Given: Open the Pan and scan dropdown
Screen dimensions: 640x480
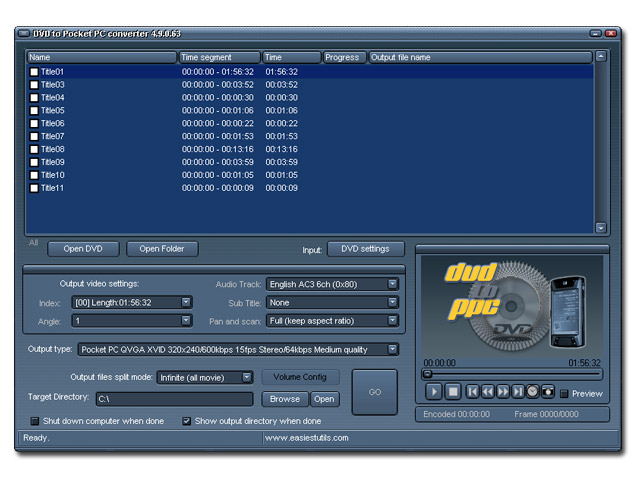Looking at the screenshot, I should pos(392,321).
